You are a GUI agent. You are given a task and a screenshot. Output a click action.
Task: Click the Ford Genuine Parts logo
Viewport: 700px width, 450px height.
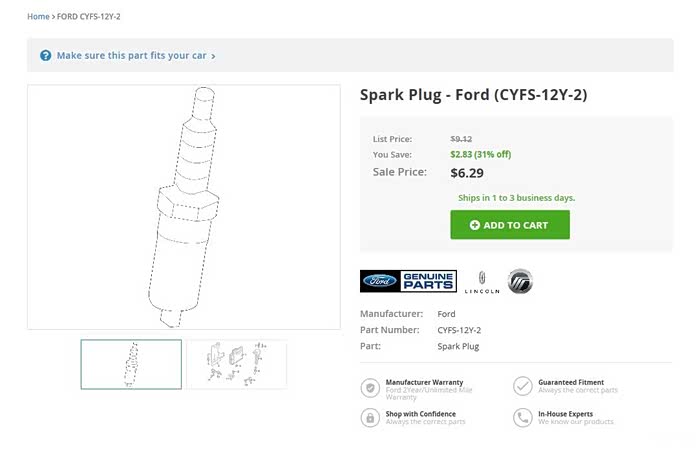408,281
